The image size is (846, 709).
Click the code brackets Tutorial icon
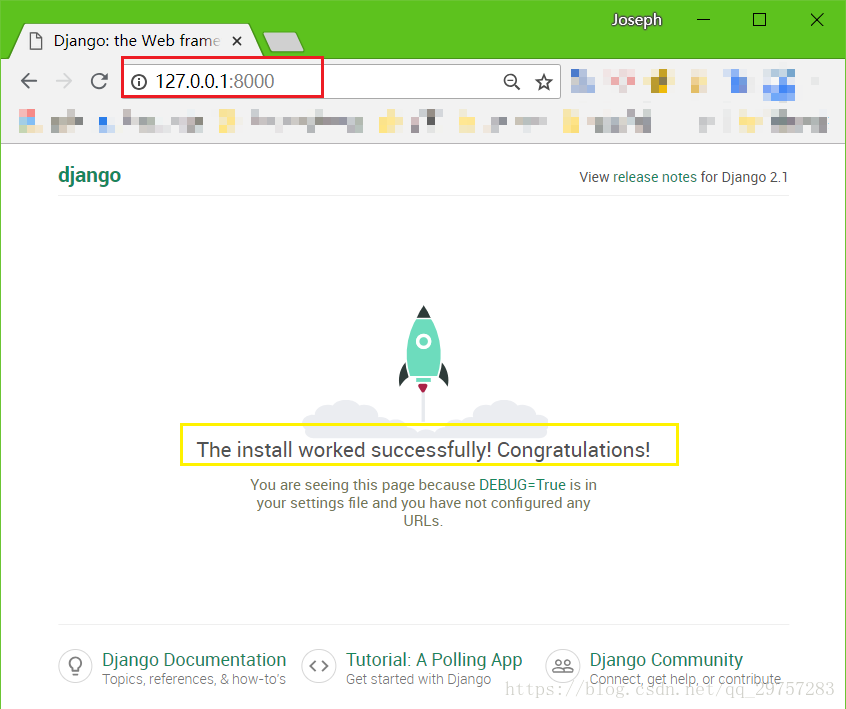click(x=319, y=666)
